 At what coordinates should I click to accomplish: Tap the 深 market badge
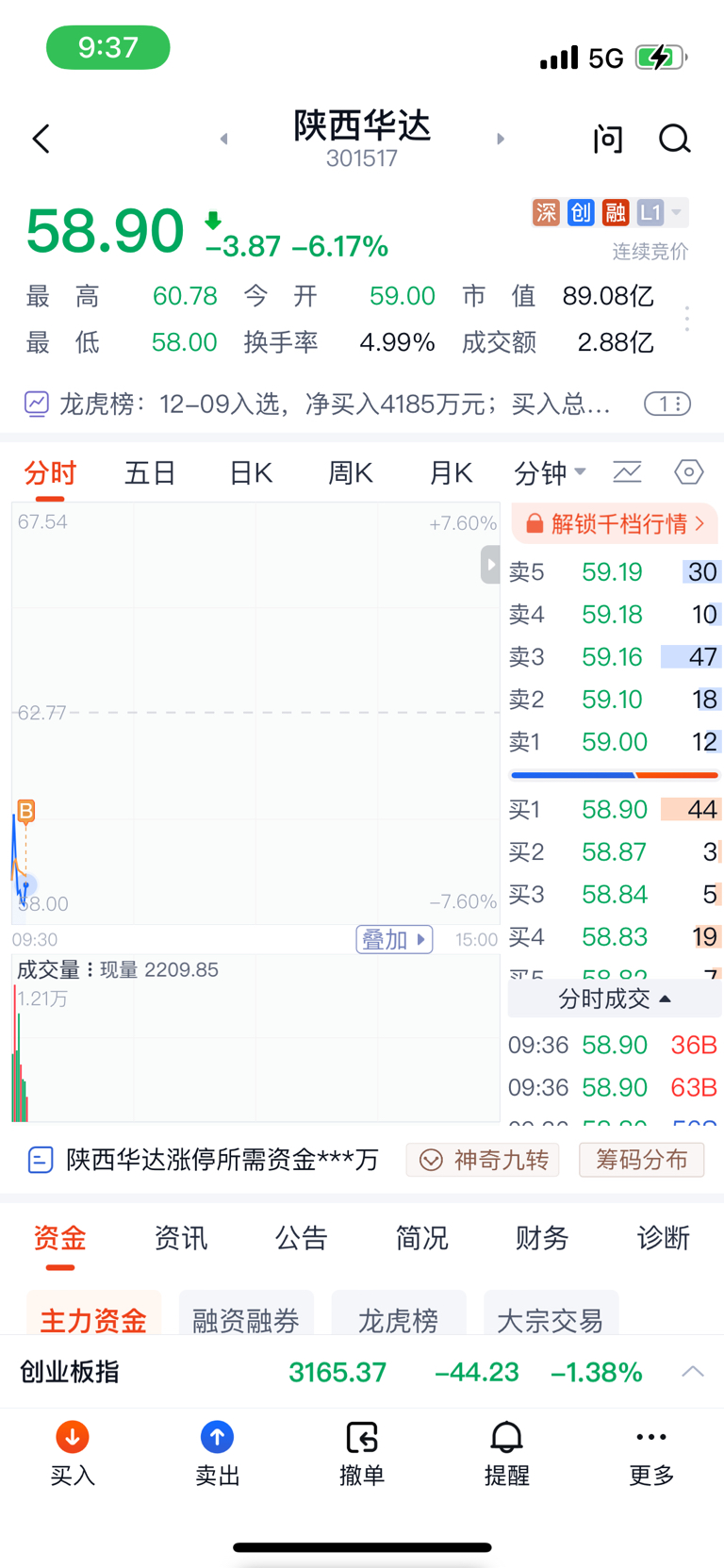(x=546, y=213)
